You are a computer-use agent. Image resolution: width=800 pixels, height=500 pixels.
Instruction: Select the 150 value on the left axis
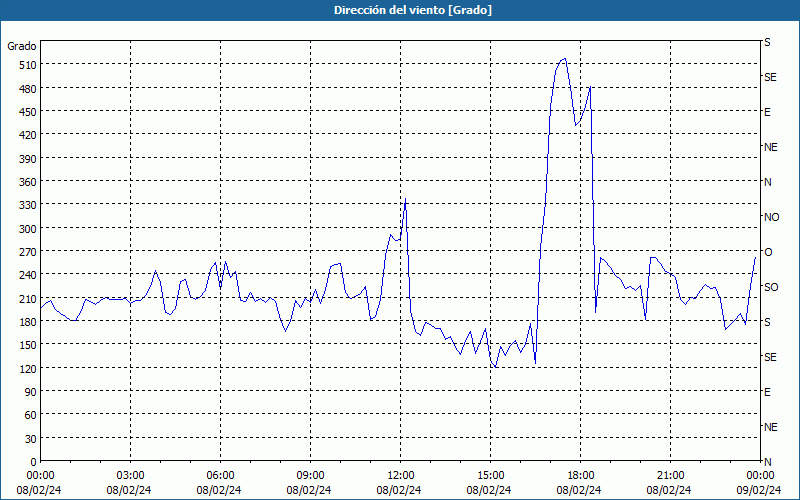pos(27,345)
